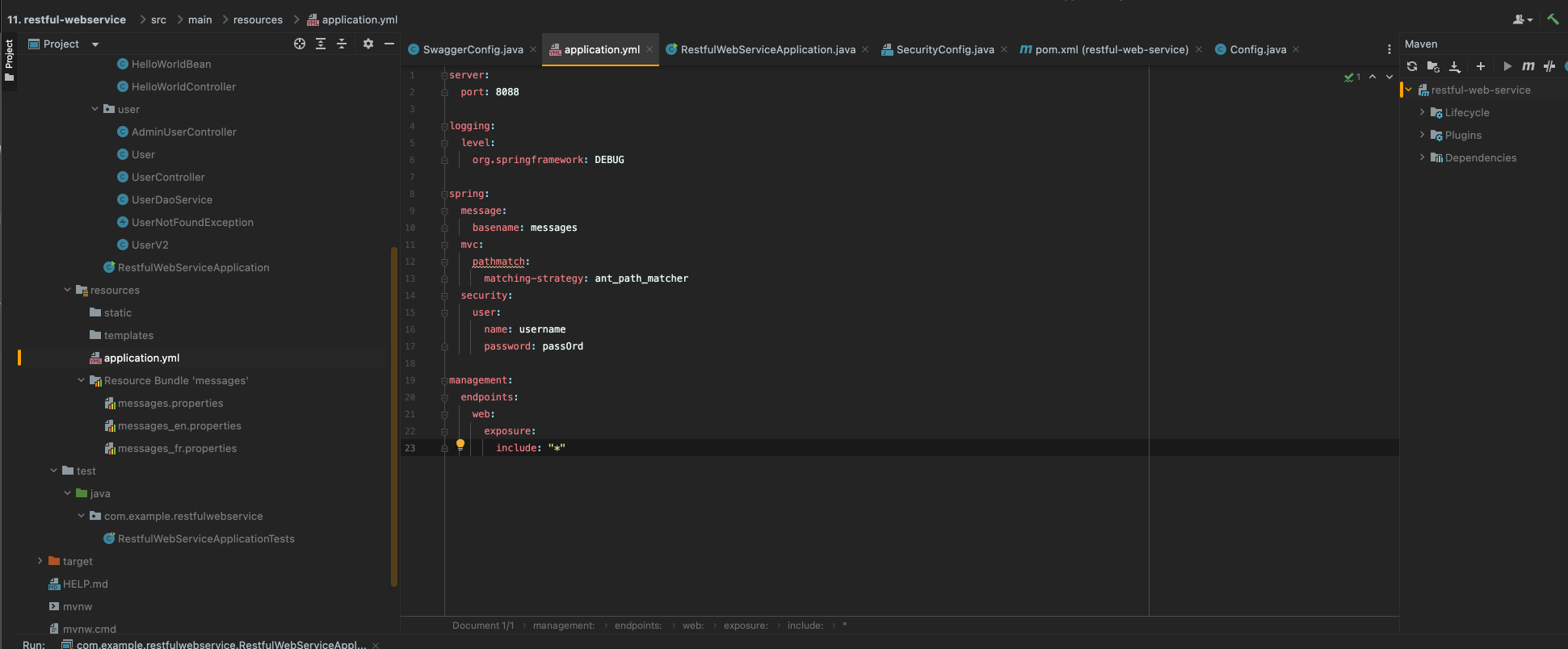Click the Download Sources icon in Maven panel
1568x649 pixels.
tap(1455, 66)
